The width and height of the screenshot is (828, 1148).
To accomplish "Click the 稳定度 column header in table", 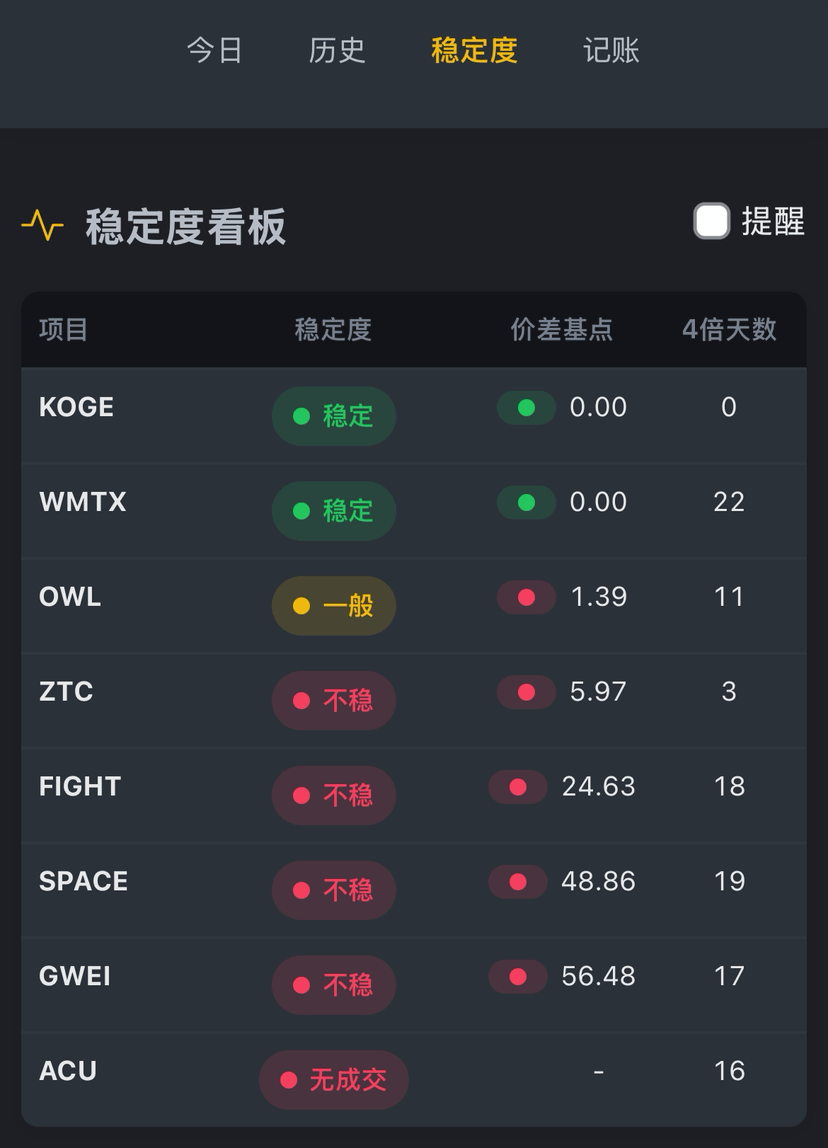I will [x=333, y=329].
